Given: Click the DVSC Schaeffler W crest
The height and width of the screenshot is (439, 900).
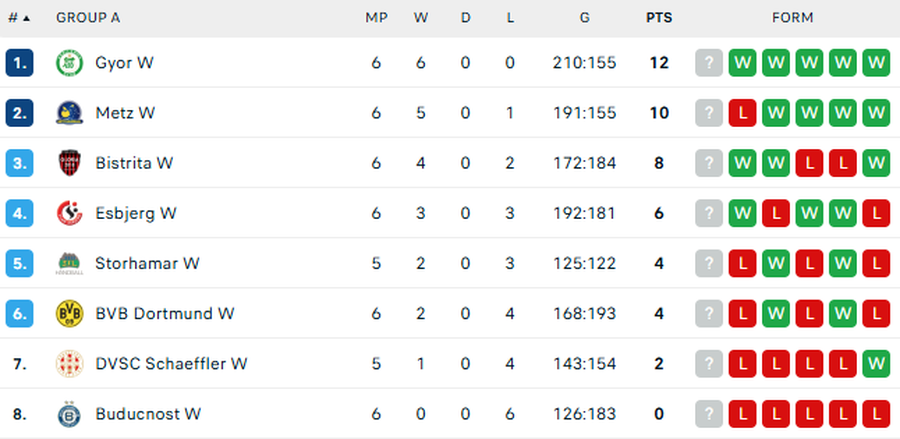Looking at the screenshot, I should click(68, 363).
